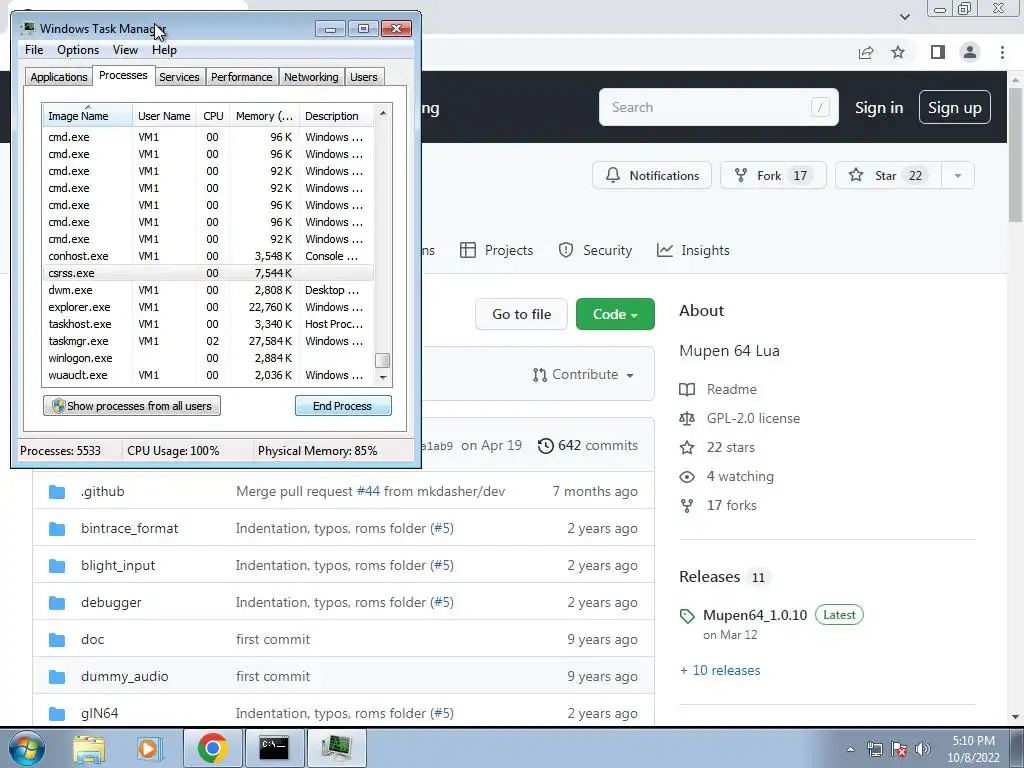Open pull request #44 link
The height and width of the screenshot is (768, 1024).
point(368,491)
